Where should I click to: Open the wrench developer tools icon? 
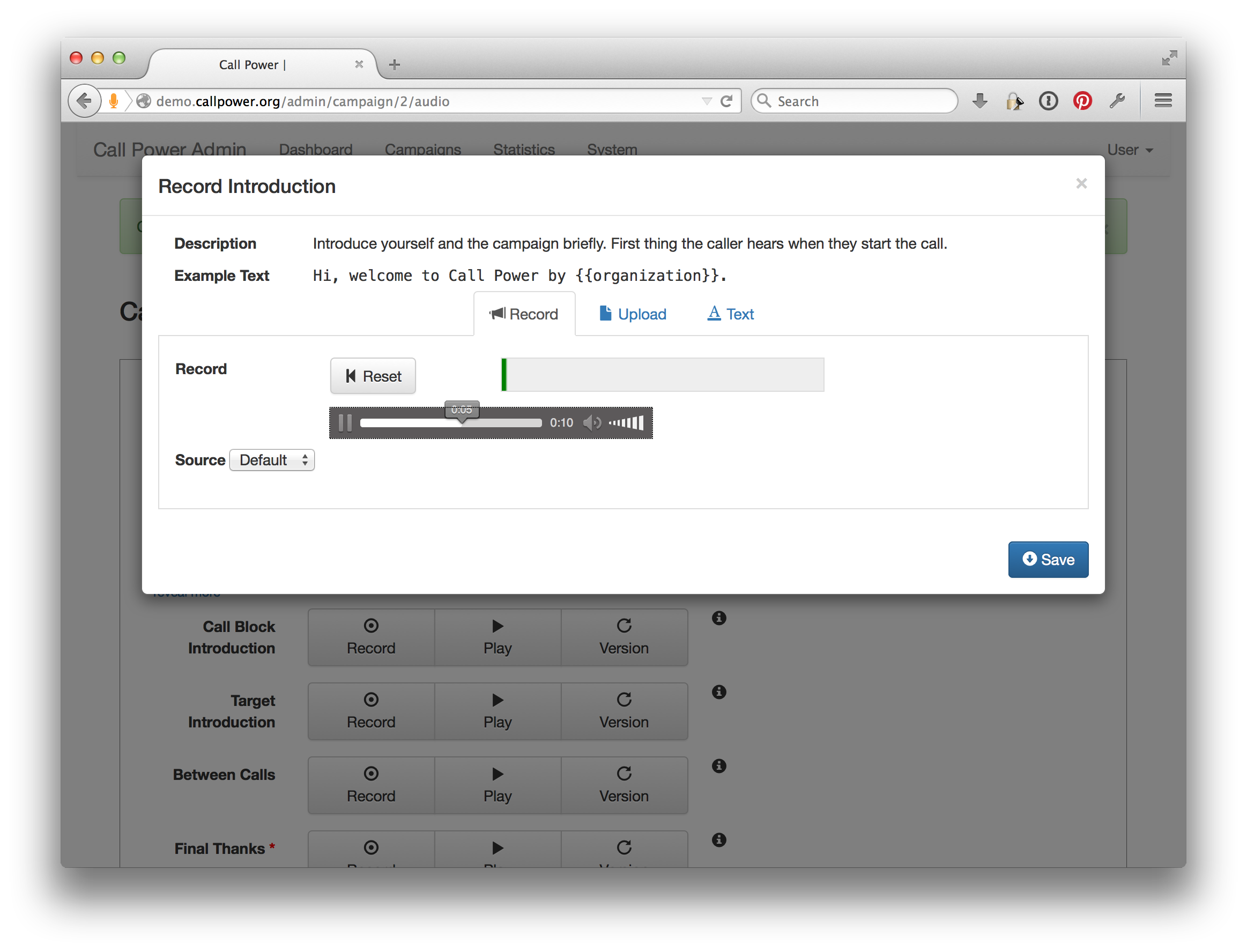[1117, 101]
